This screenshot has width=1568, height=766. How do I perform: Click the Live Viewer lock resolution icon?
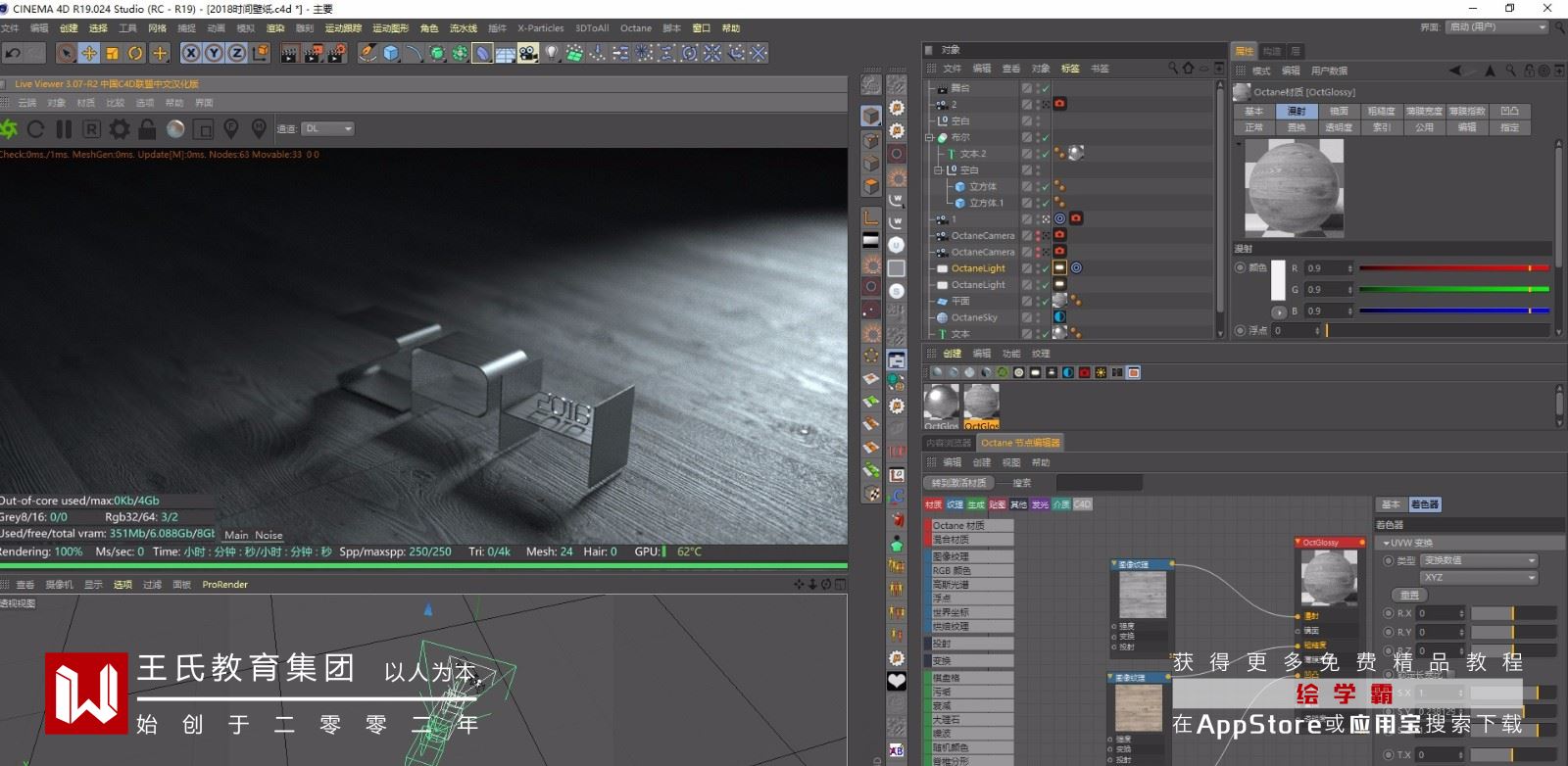coord(147,129)
